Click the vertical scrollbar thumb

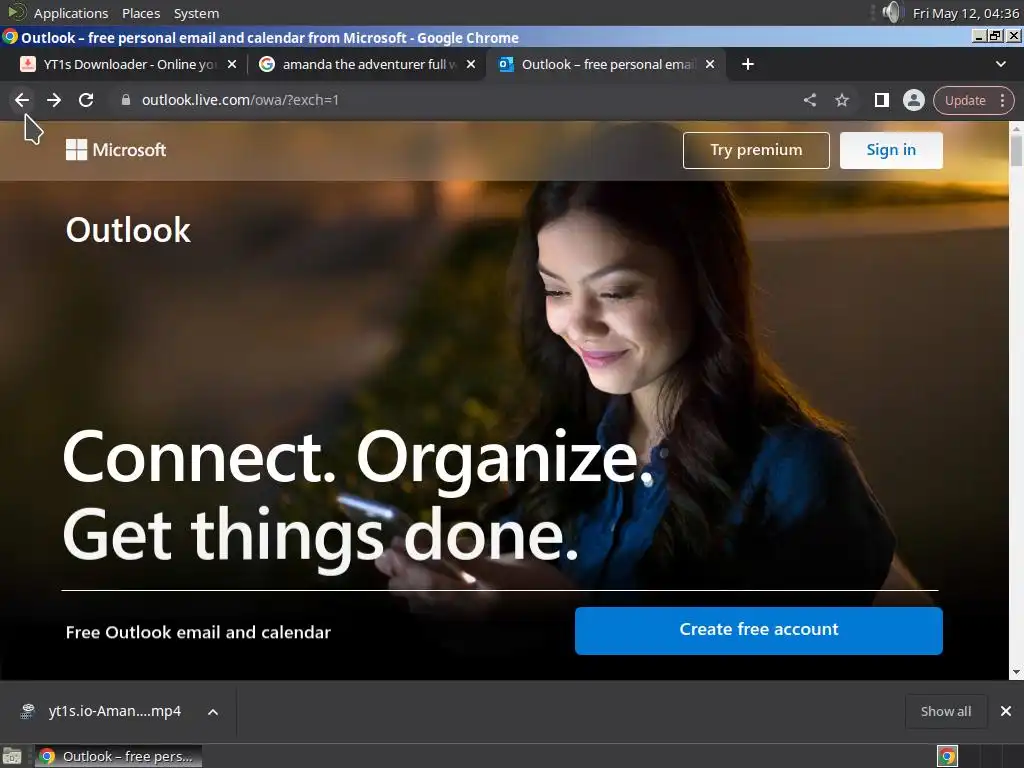click(1016, 150)
